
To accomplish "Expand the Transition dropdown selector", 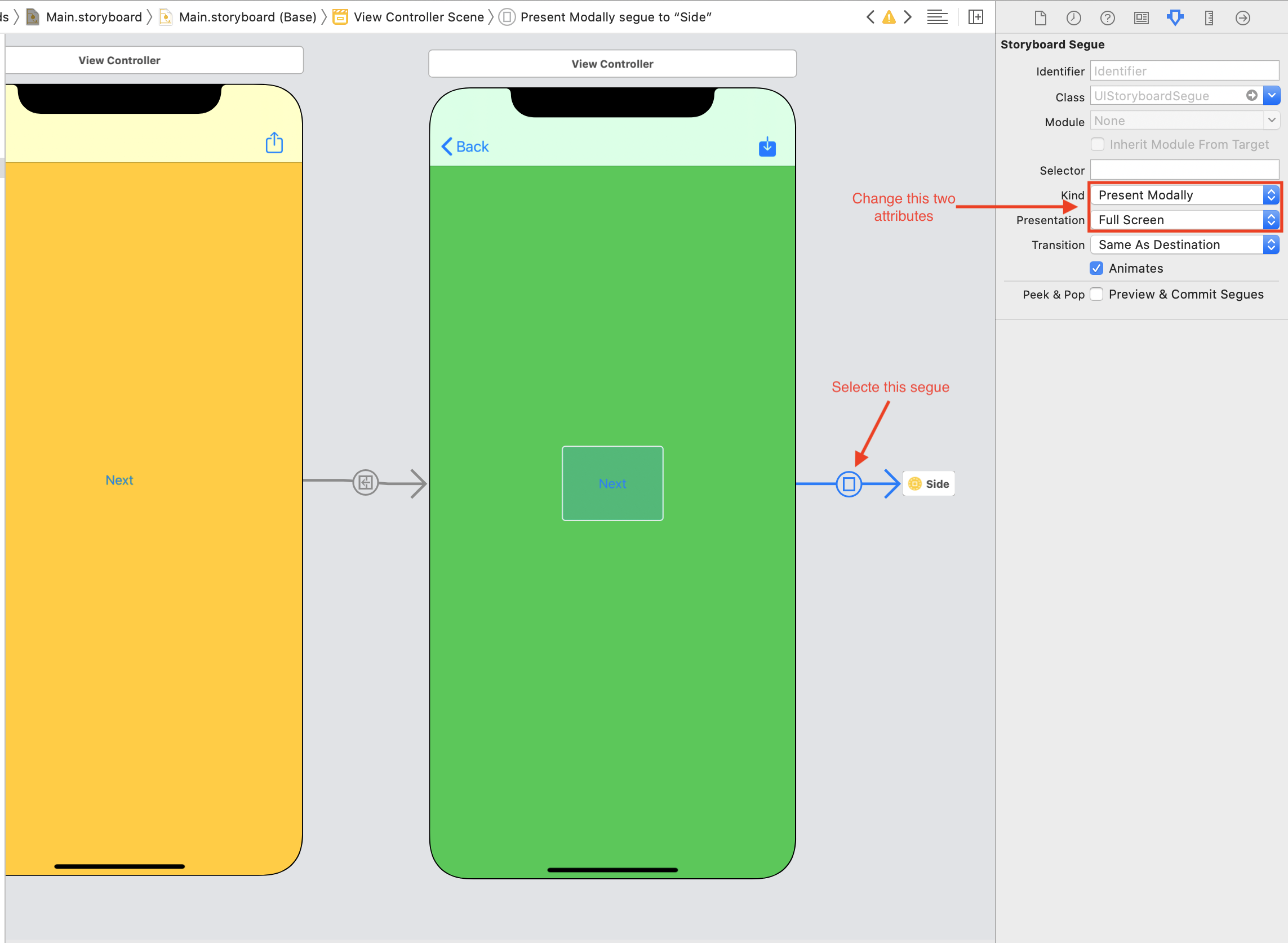I will click(1270, 244).
